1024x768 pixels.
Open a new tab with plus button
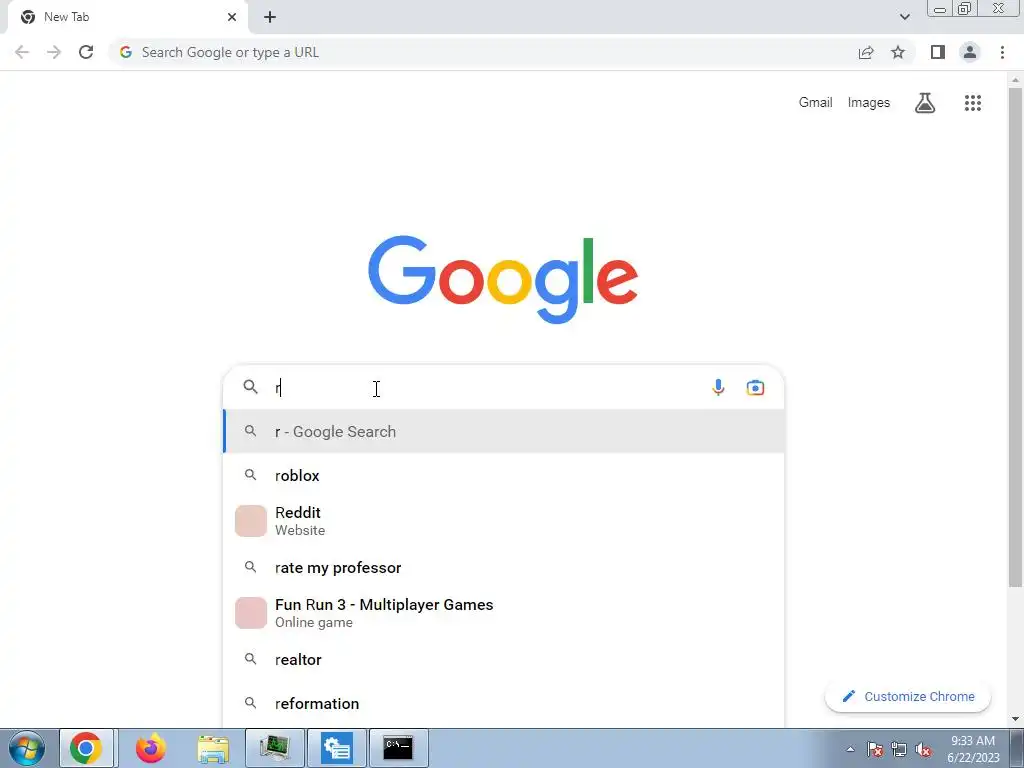tap(270, 17)
